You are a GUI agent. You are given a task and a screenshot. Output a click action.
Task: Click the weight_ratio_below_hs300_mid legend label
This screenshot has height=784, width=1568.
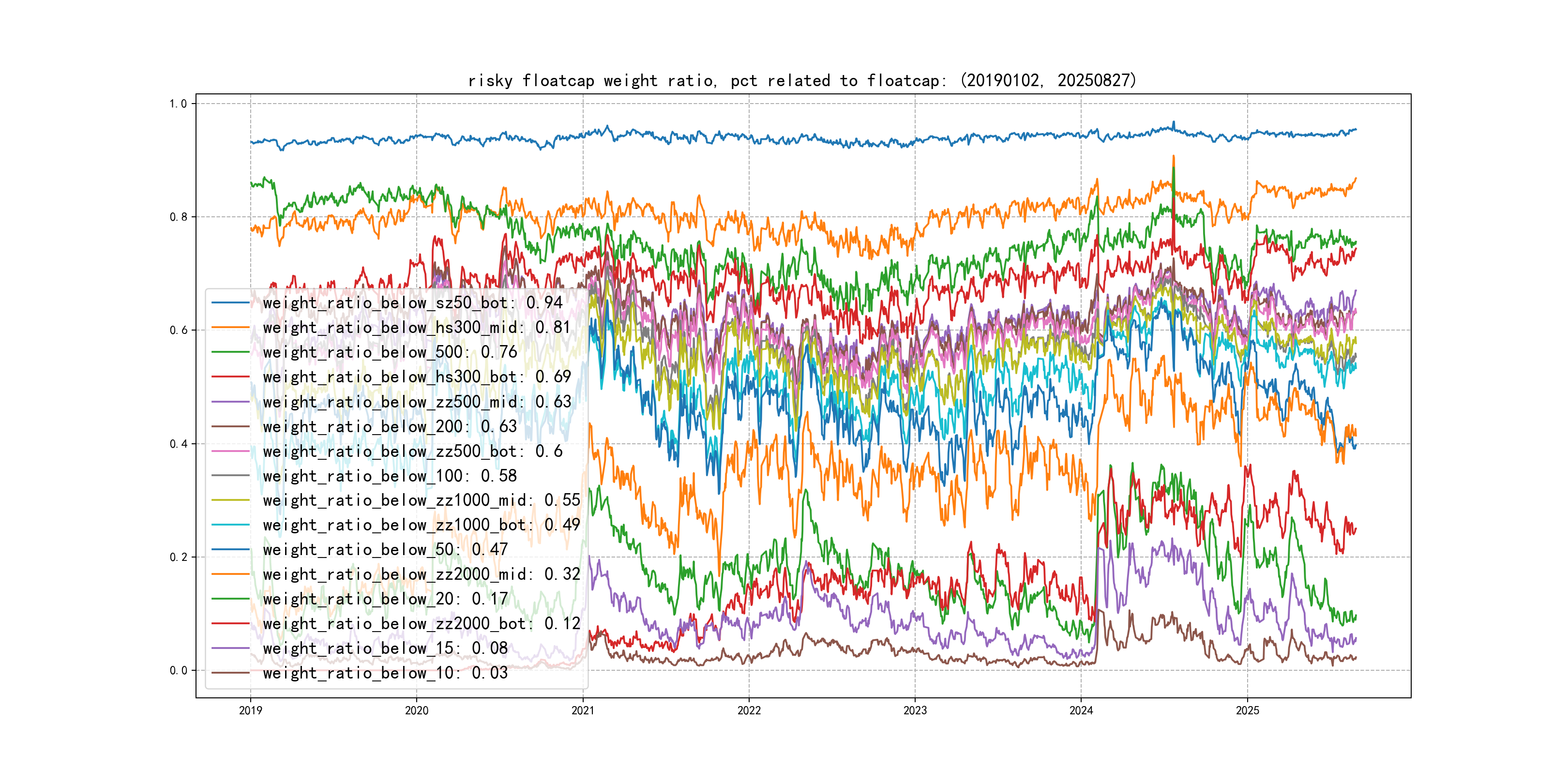click(416, 328)
